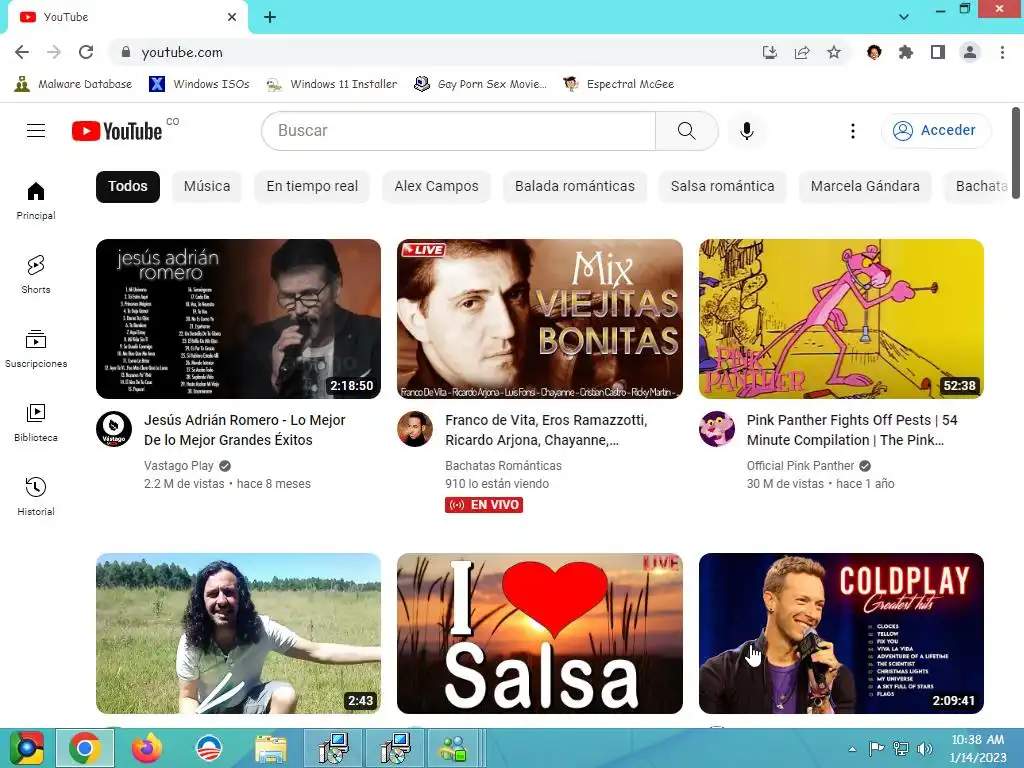Image resolution: width=1024 pixels, height=768 pixels.
Task: Select the Marcela Gándara chip
Action: [865, 186]
